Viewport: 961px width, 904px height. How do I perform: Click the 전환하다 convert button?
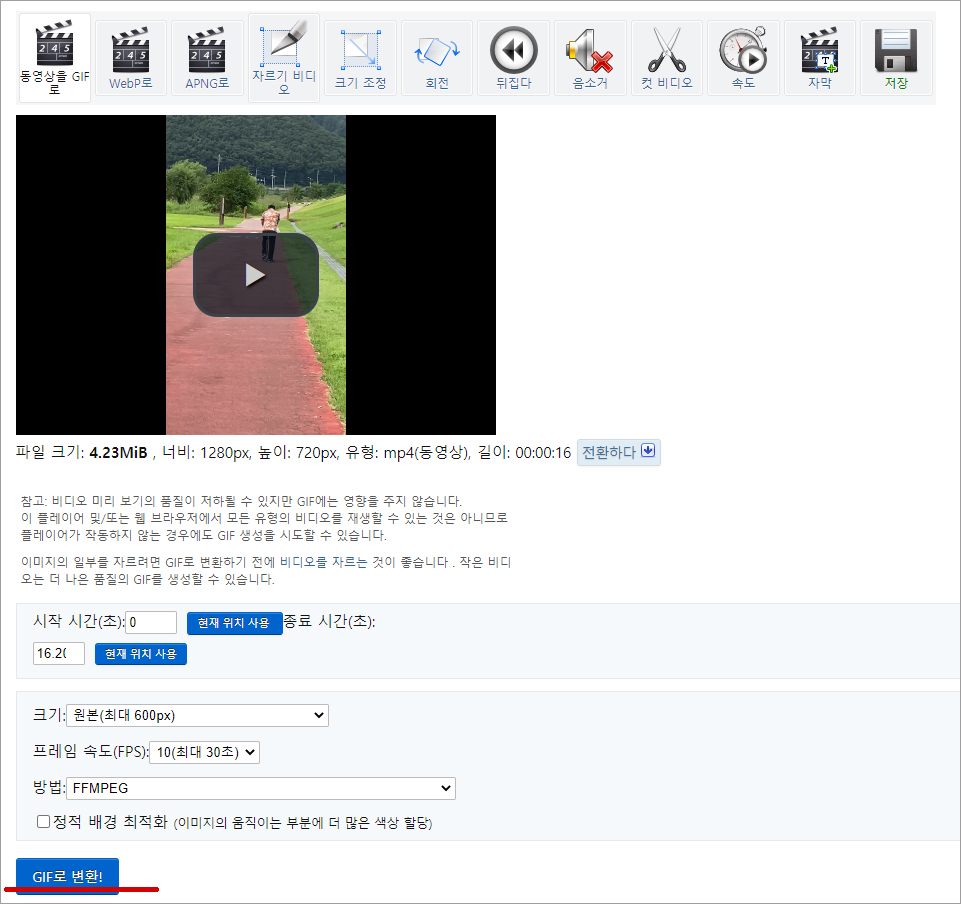click(x=618, y=453)
